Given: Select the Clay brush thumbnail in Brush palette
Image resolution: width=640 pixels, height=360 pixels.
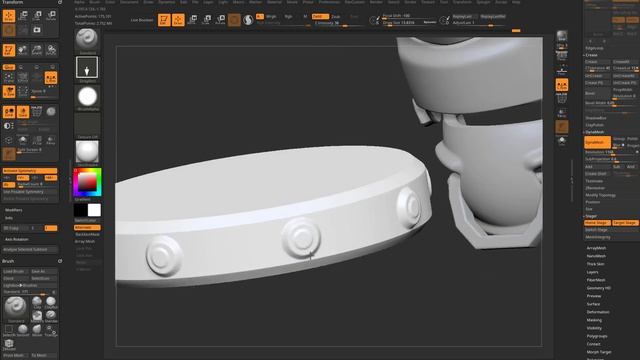Looking at the screenshot, I should click(37, 302).
